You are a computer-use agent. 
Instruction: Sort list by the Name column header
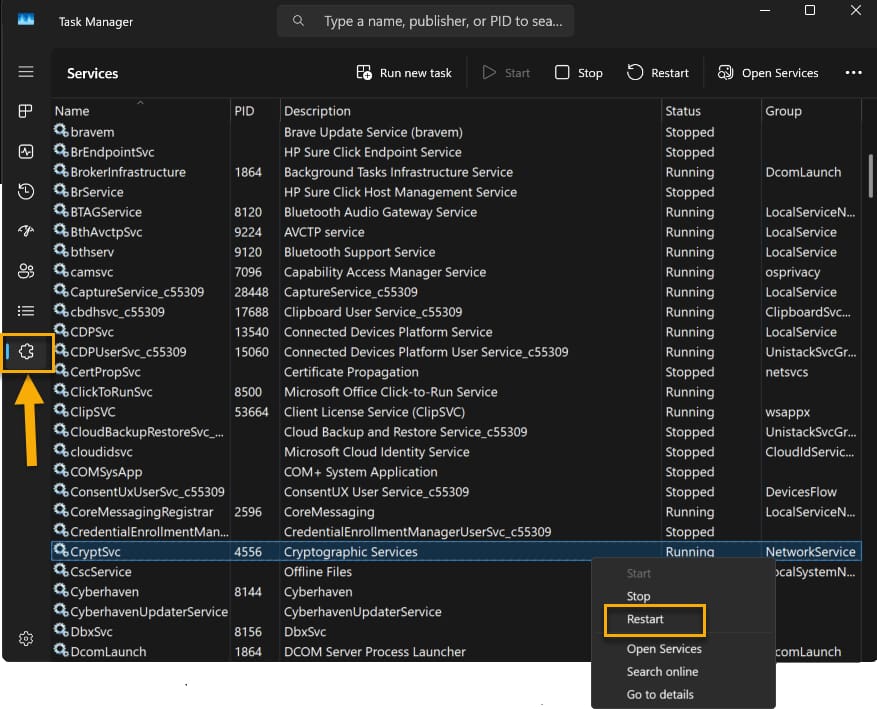[x=72, y=111]
